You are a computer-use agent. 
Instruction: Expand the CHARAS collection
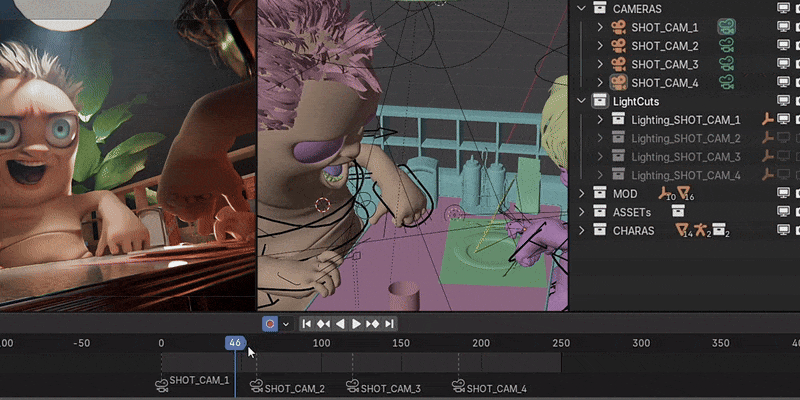pyautogui.click(x=581, y=231)
